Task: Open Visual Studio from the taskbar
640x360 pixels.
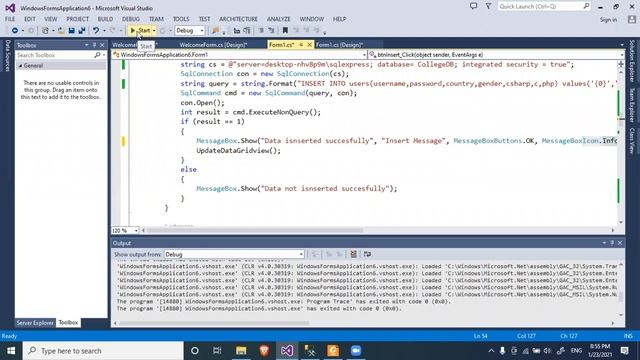Action: pyautogui.click(x=287, y=351)
